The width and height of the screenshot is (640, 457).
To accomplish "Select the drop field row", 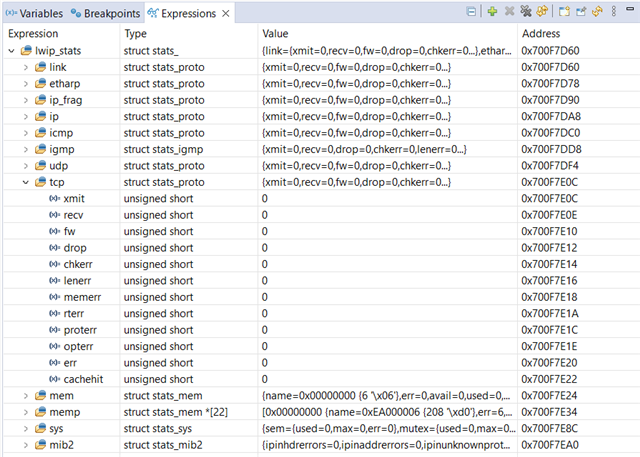I will [322, 248].
